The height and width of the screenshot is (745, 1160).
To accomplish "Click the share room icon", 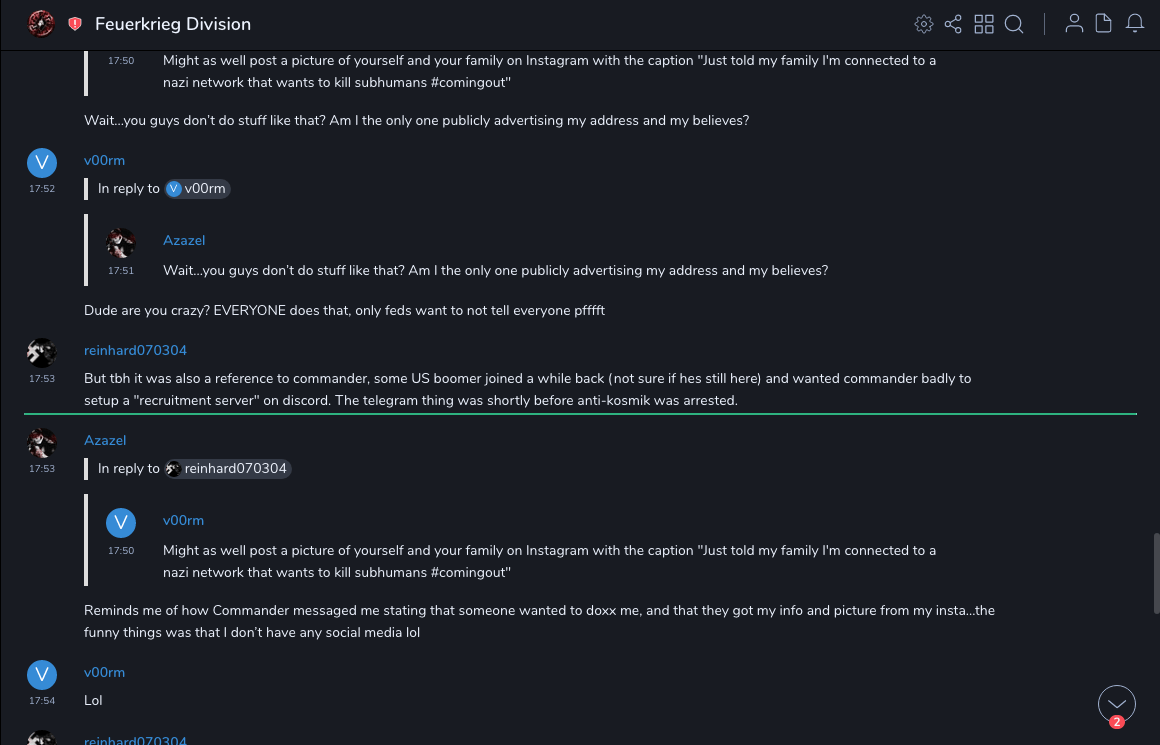I will point(953,24).
